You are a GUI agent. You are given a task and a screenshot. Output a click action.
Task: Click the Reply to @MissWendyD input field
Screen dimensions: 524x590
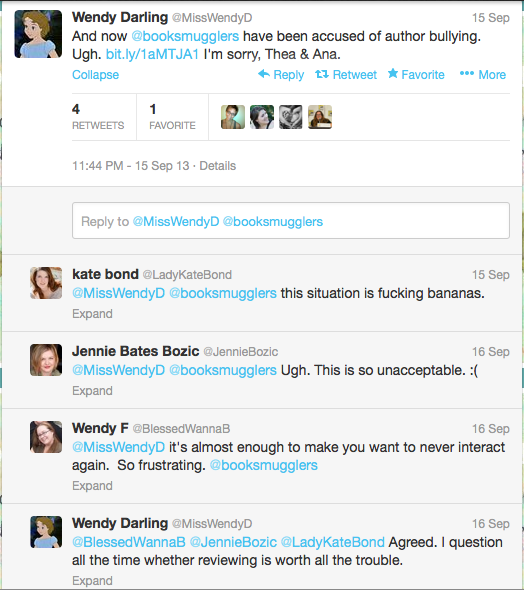click(x=291, y=220)
